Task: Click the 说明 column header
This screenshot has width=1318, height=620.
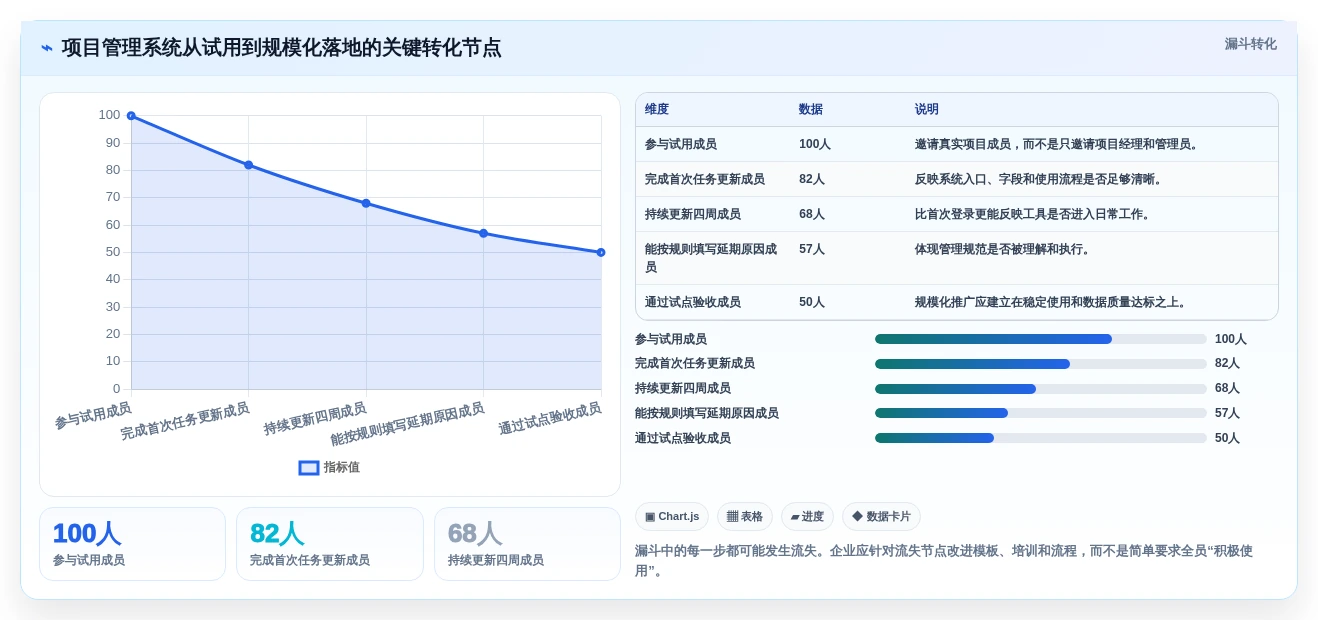Action: 927,109
